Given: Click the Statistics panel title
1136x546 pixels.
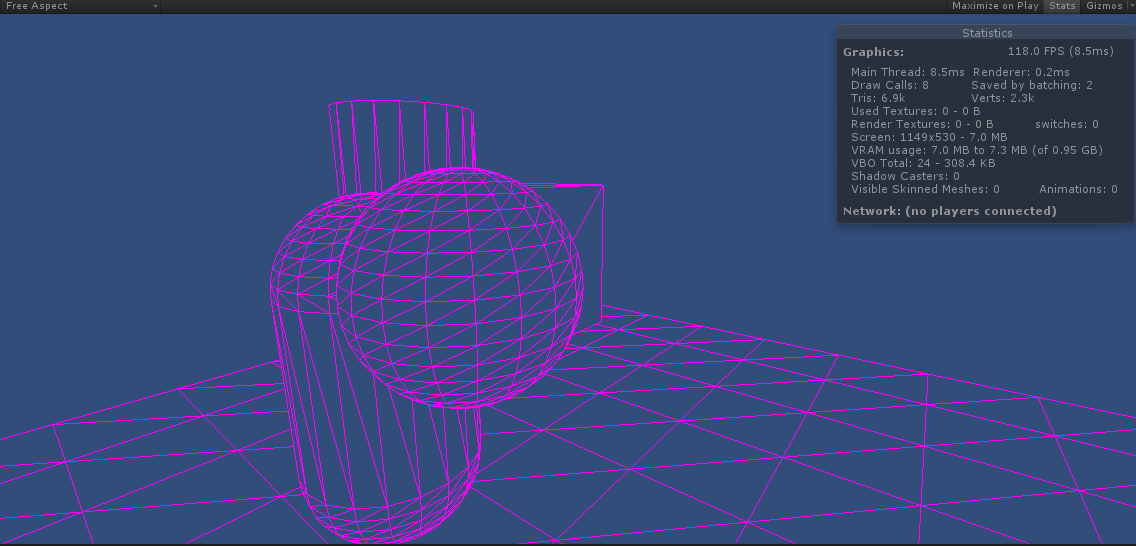Looking at the screenshot, I should click(987, 33).
